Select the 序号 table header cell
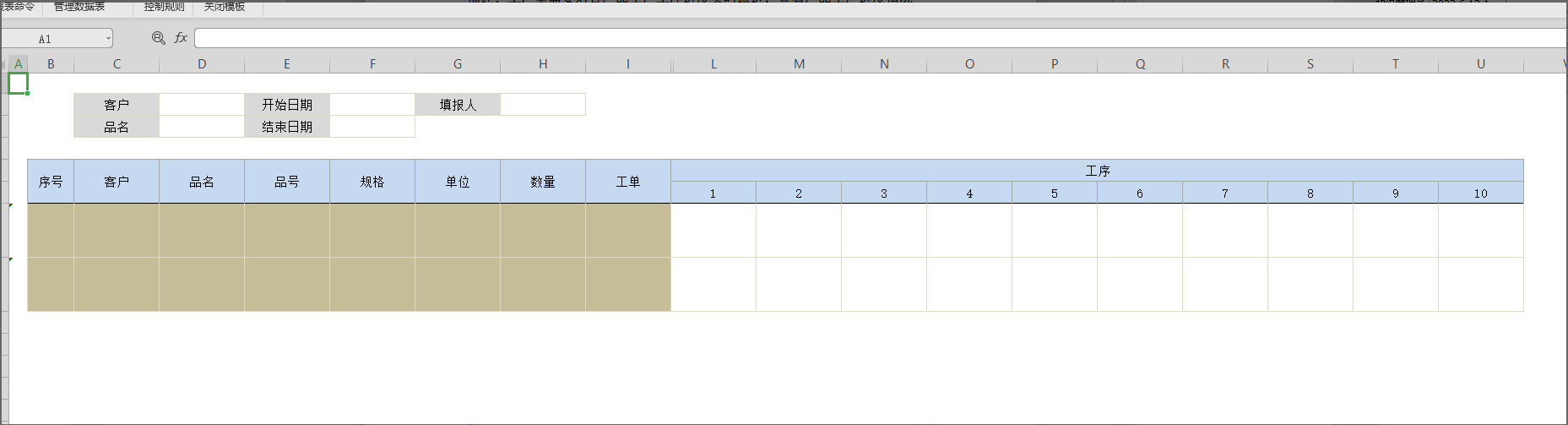The width and height of the screenshot is (1568, 425). click(51, 182)
